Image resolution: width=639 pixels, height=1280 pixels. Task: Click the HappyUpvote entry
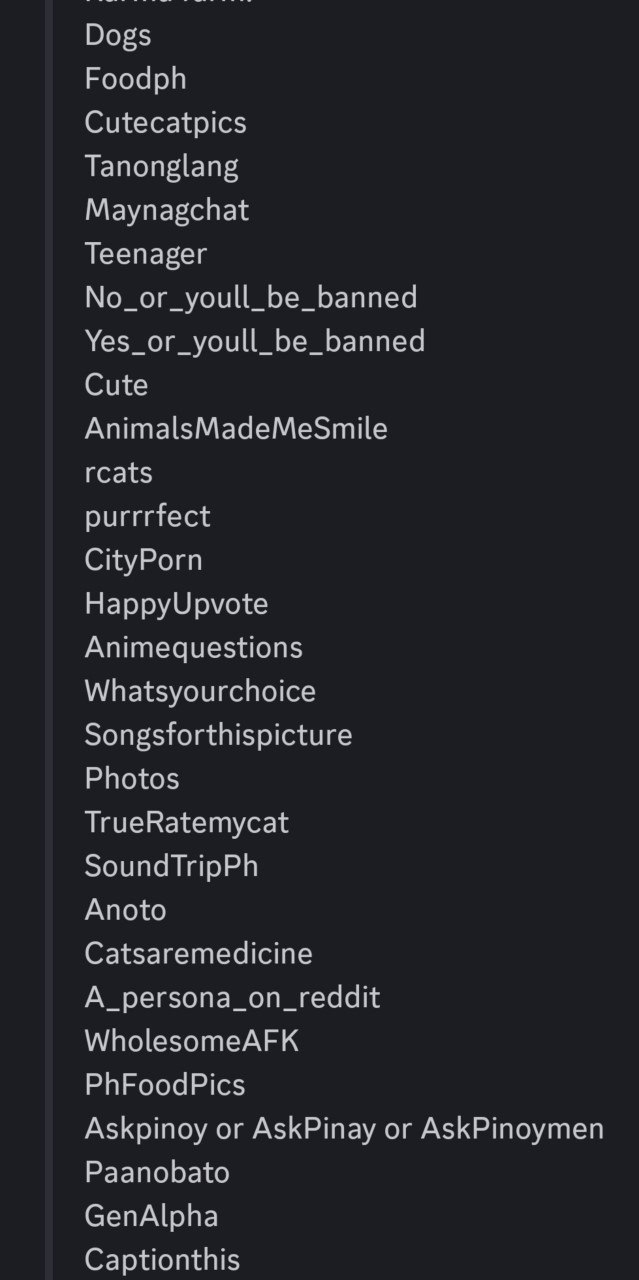tap(177, 604)
